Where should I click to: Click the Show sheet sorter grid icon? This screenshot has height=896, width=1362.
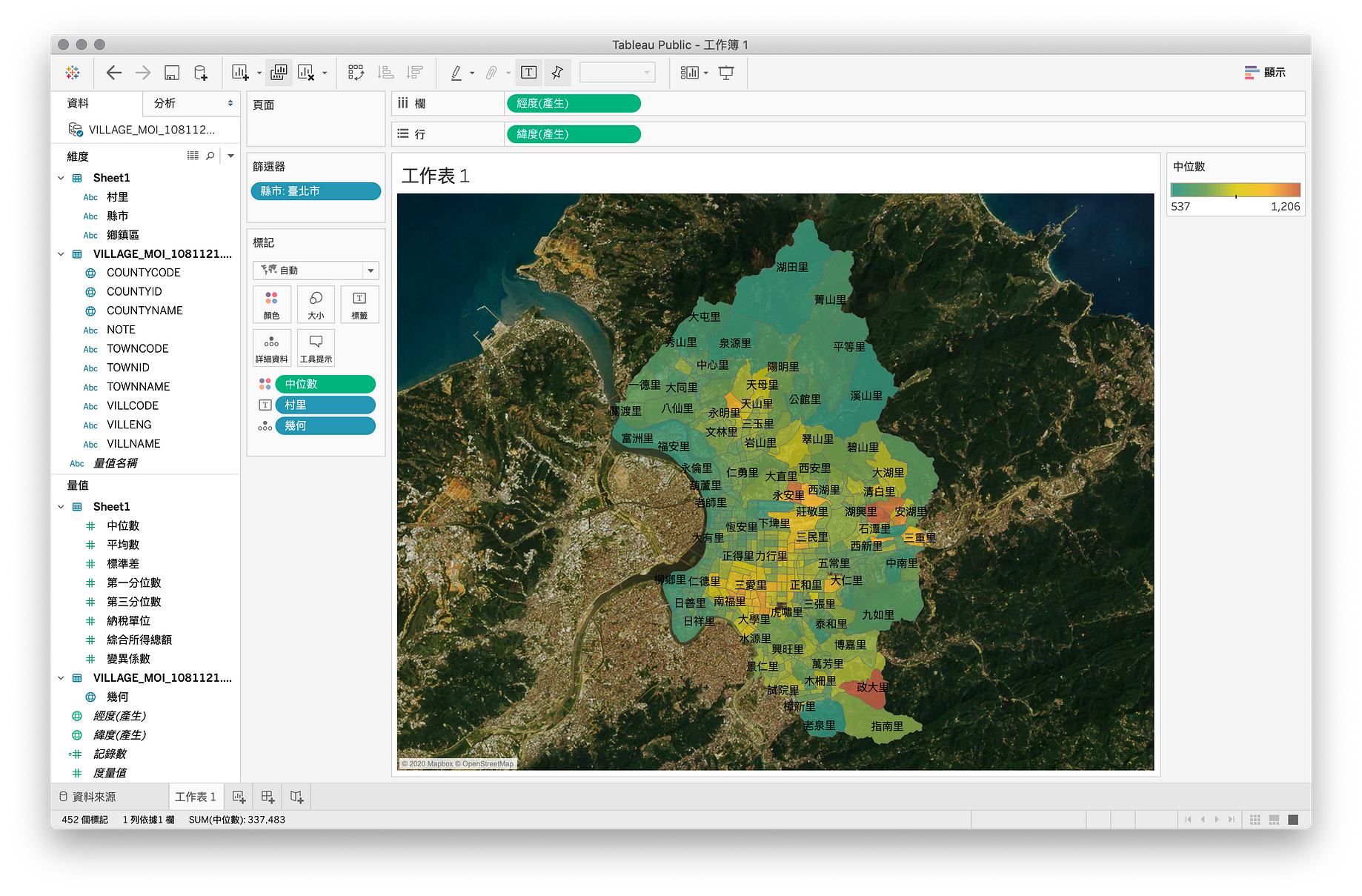[1255, 820]
